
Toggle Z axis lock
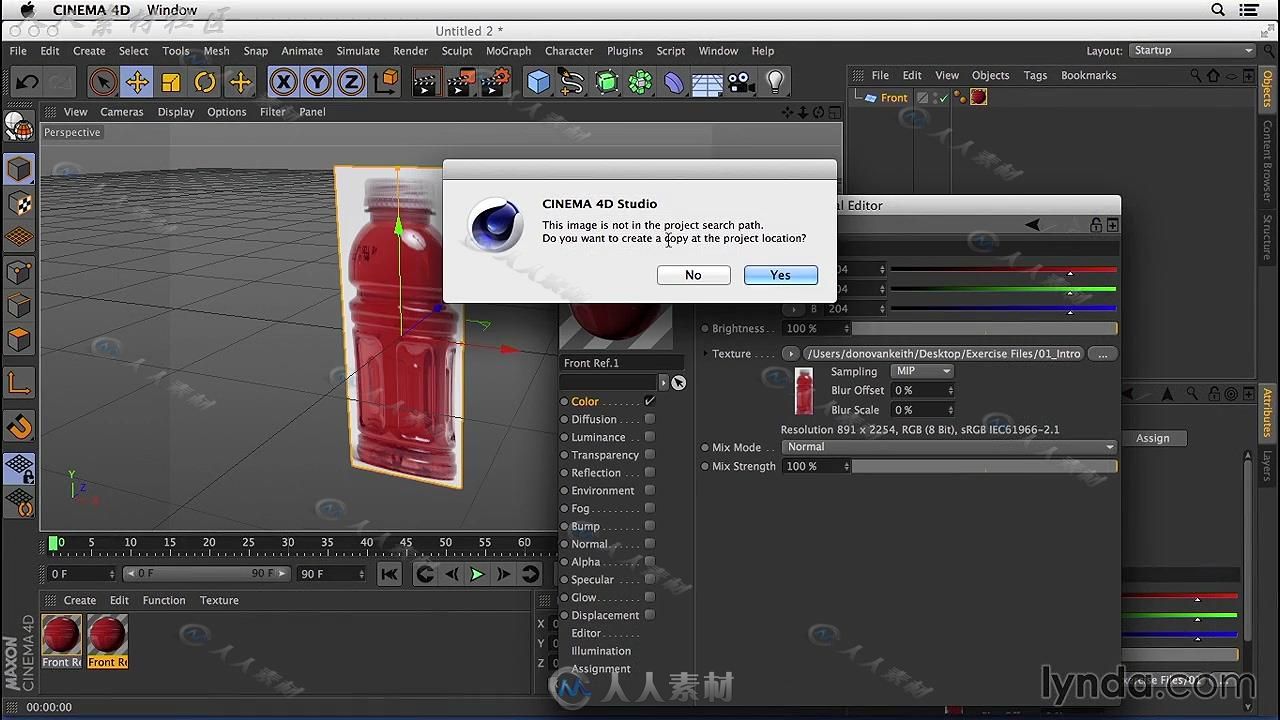[x=351, y=82]
